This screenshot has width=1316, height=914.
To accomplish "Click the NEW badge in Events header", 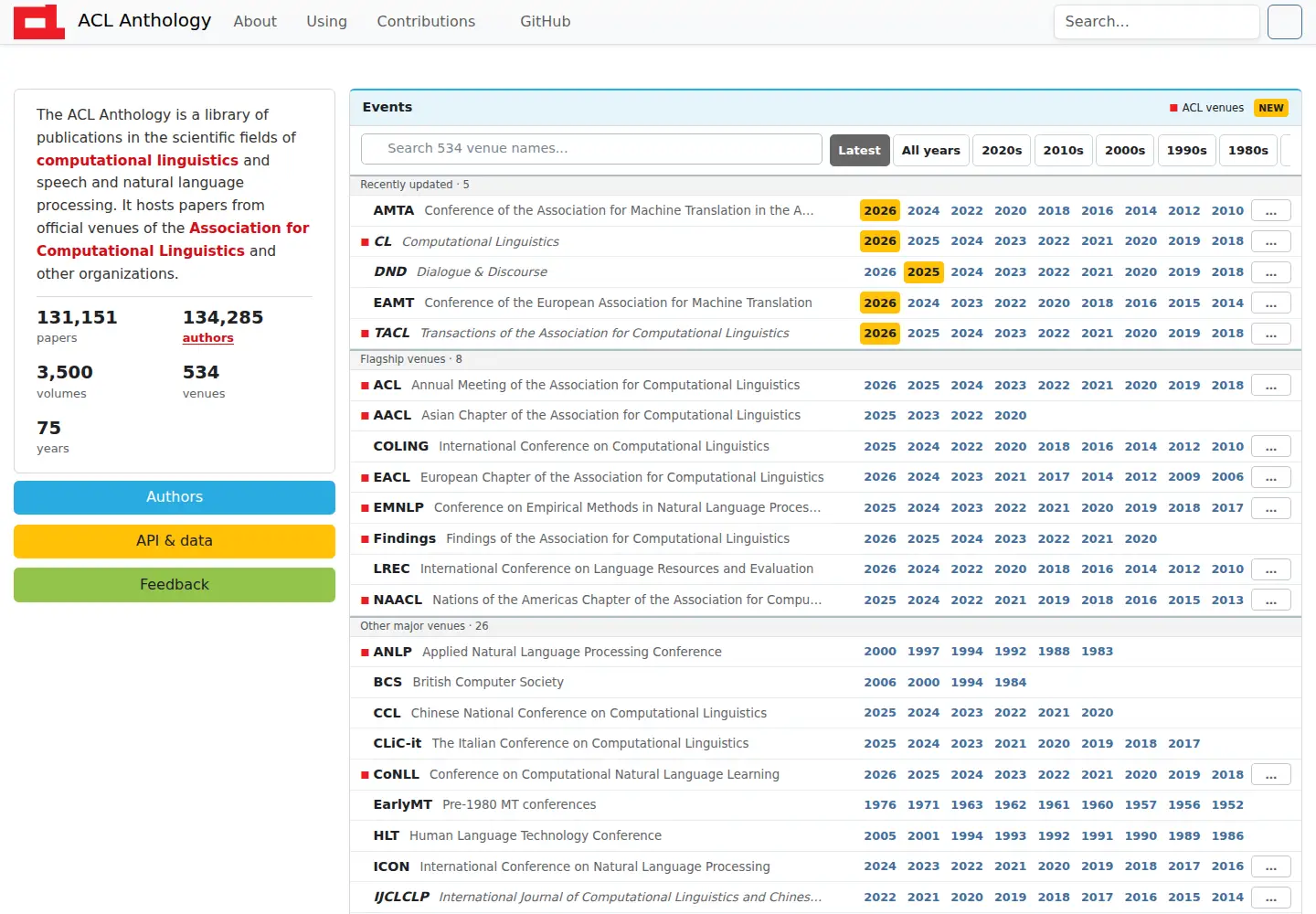I will coord(1270,108).
